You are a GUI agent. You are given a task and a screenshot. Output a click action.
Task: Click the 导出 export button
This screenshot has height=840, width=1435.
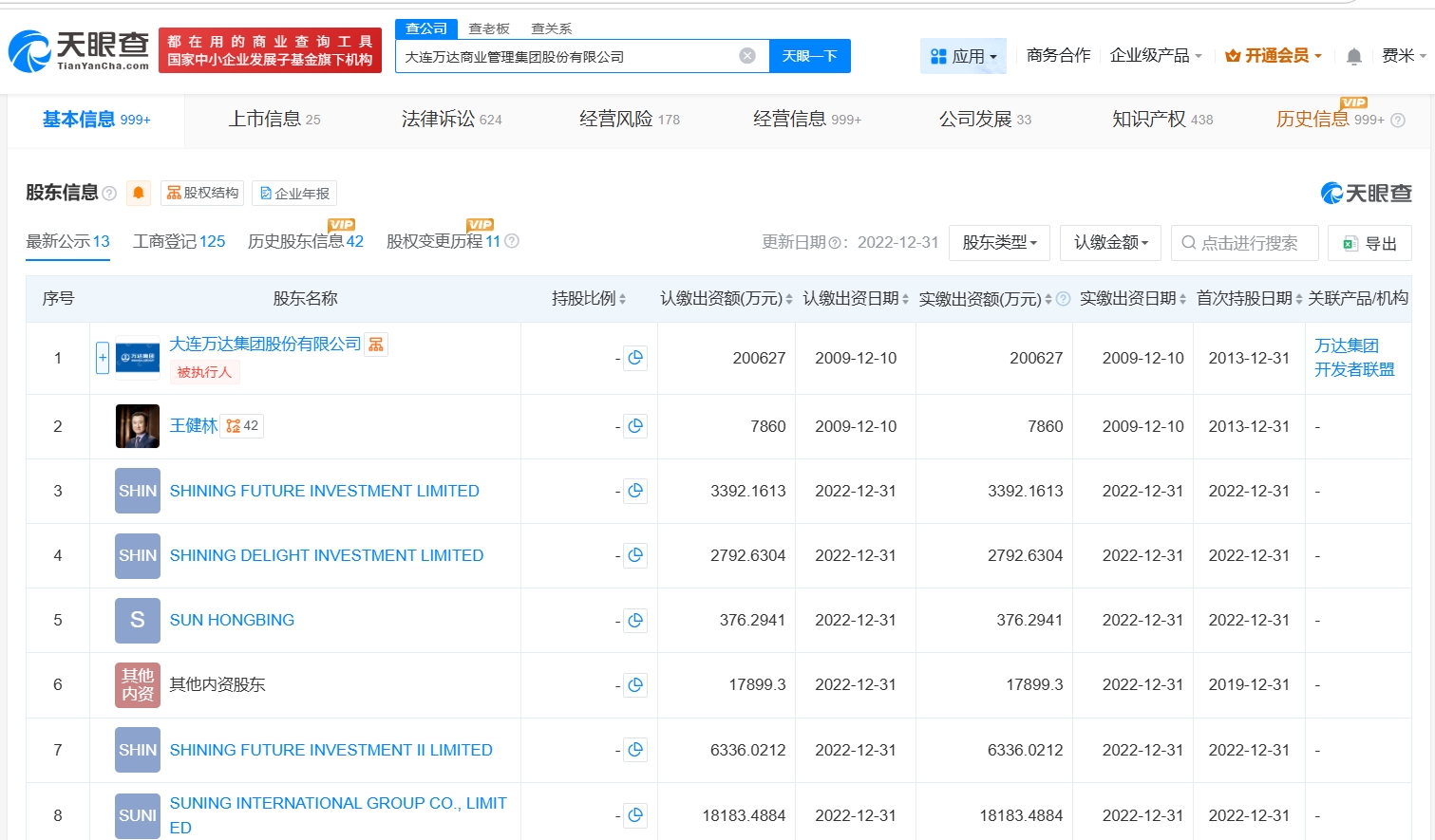click(x=1369, y=243)
